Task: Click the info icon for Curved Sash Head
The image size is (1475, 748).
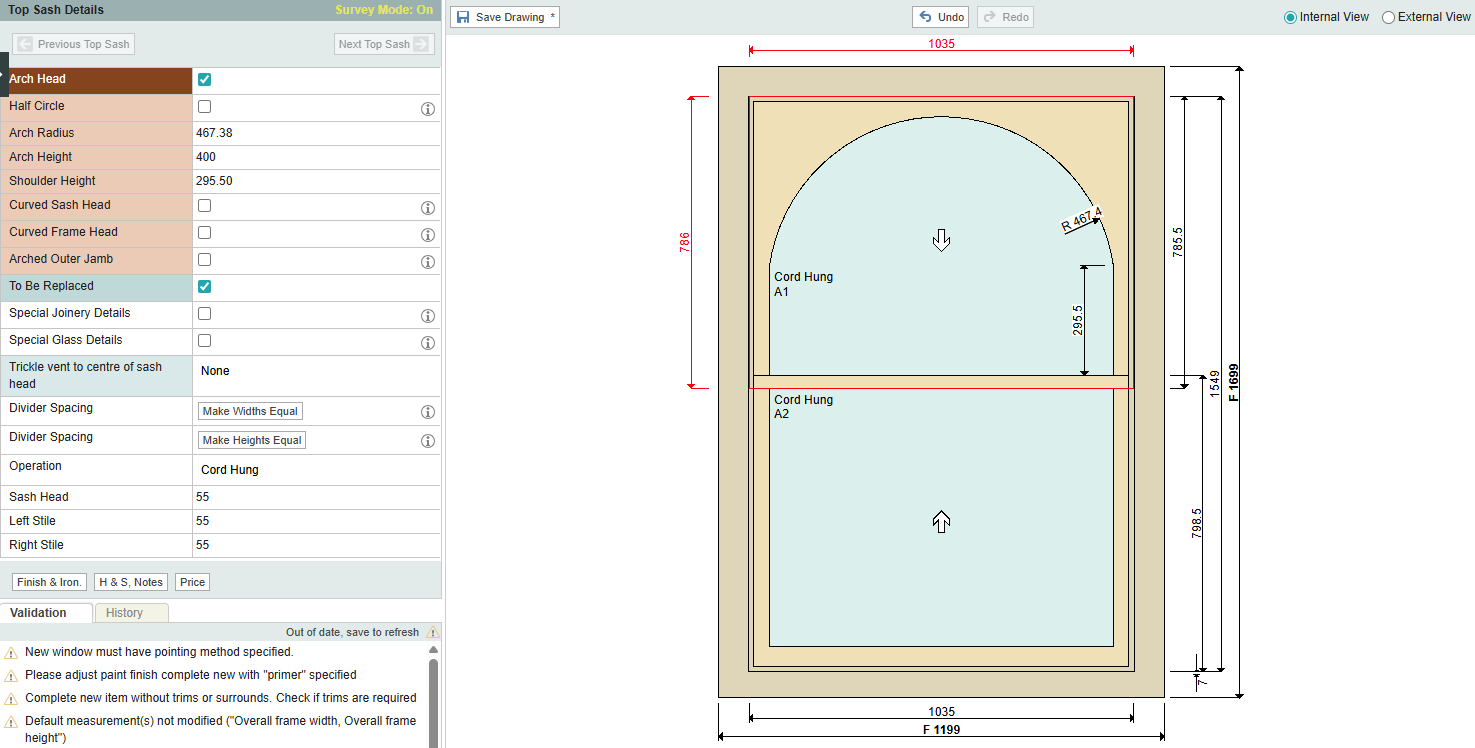Action: [x=428, y=208]
